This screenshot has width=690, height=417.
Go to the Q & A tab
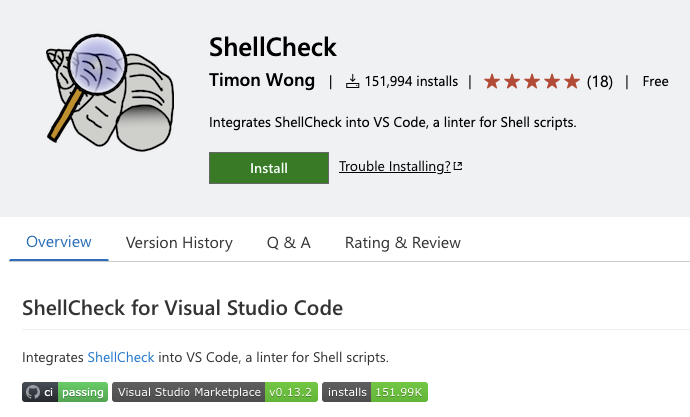click(x=288, y=242)
